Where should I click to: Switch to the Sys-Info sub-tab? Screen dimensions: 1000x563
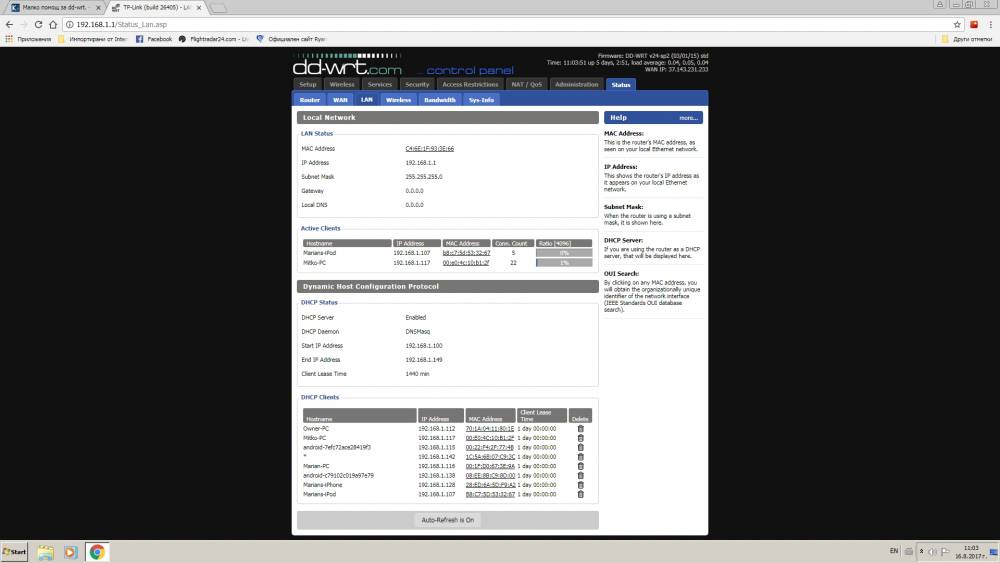click(x=482, y=100)
